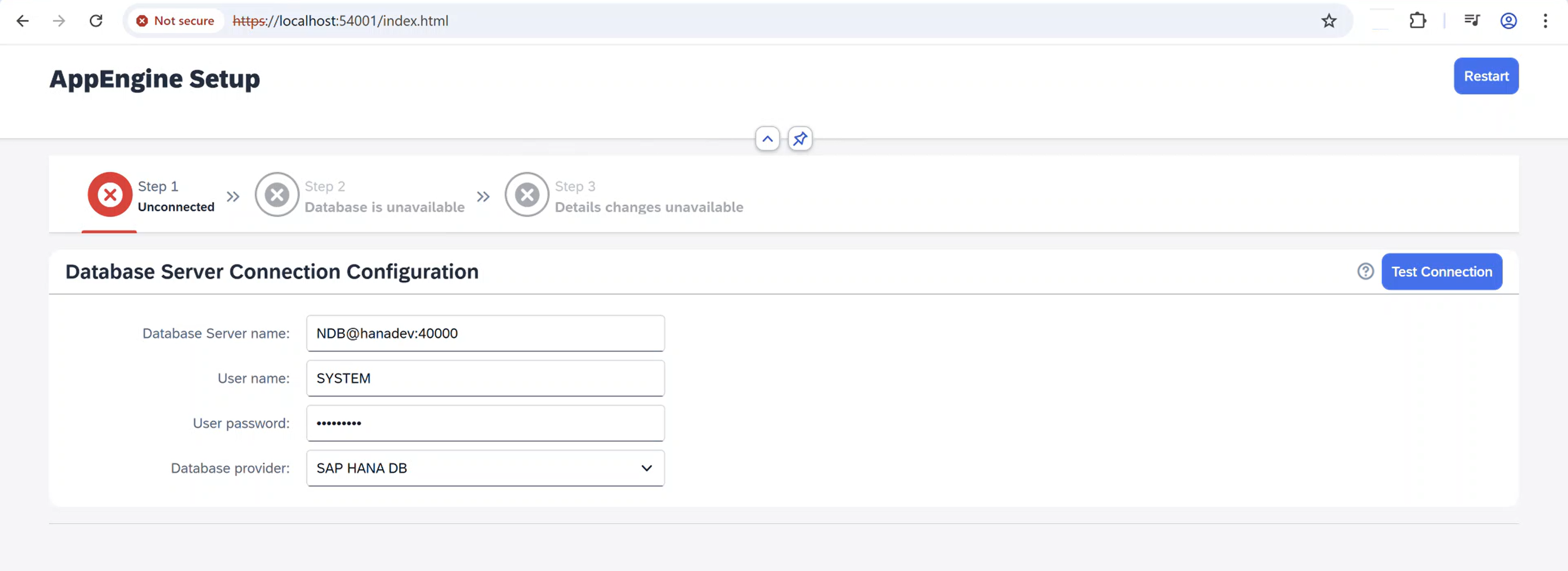Click the Restart button

1486,76
